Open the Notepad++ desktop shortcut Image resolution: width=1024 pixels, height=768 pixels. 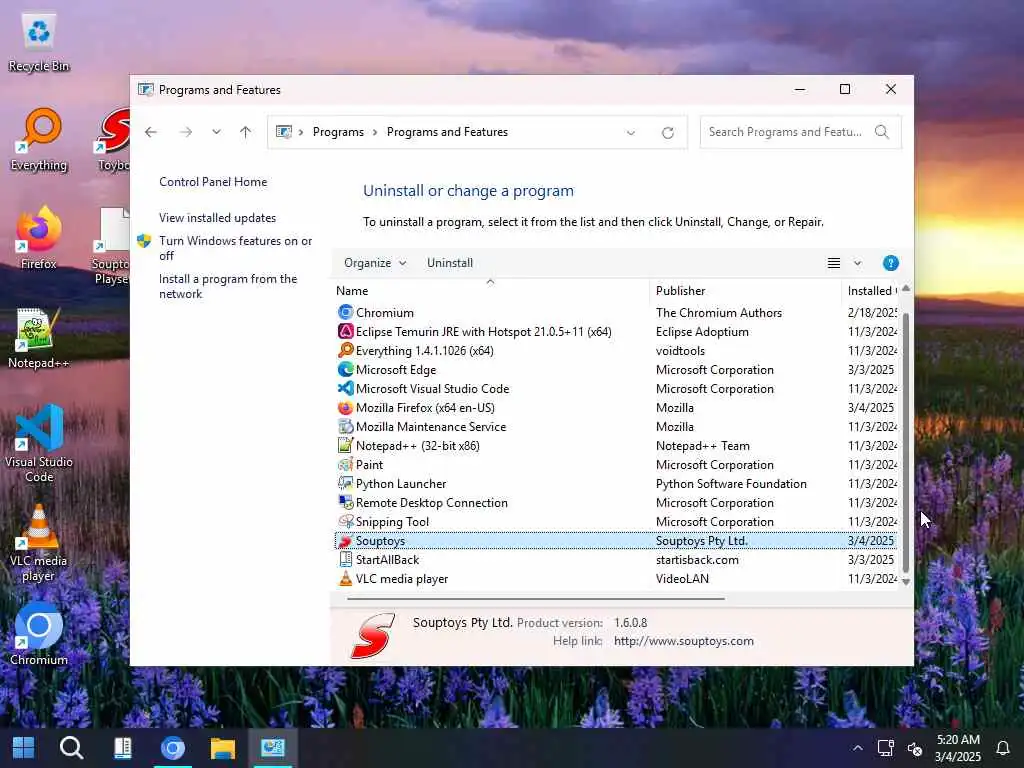point(39,338)
